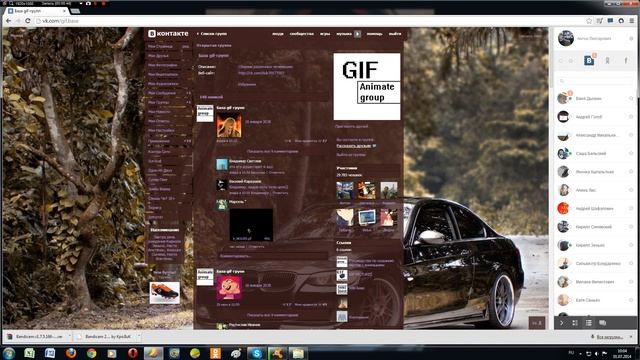Click the sneaker advertisement image

pos(164,293)
